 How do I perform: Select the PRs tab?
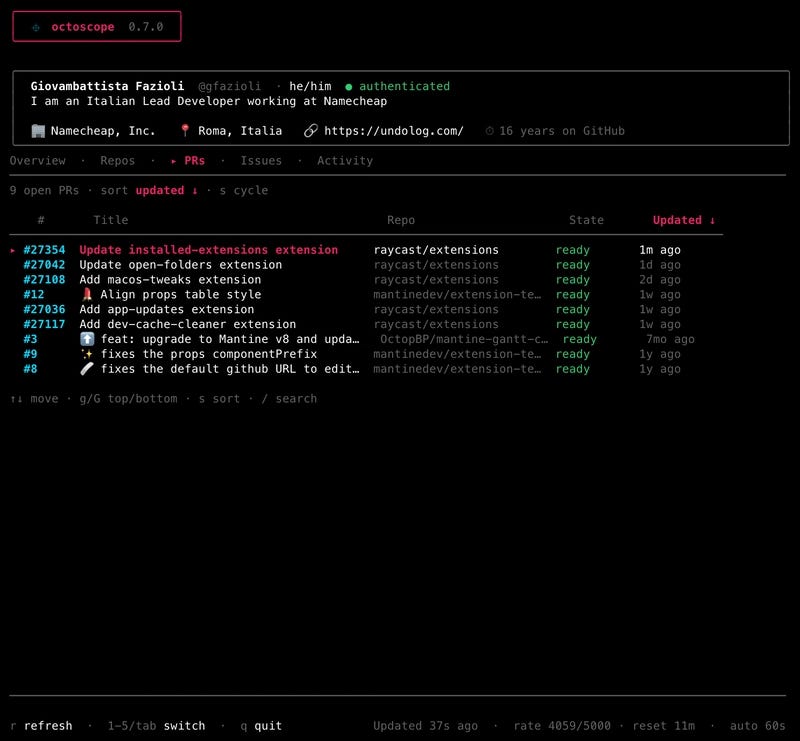(194, 161)
